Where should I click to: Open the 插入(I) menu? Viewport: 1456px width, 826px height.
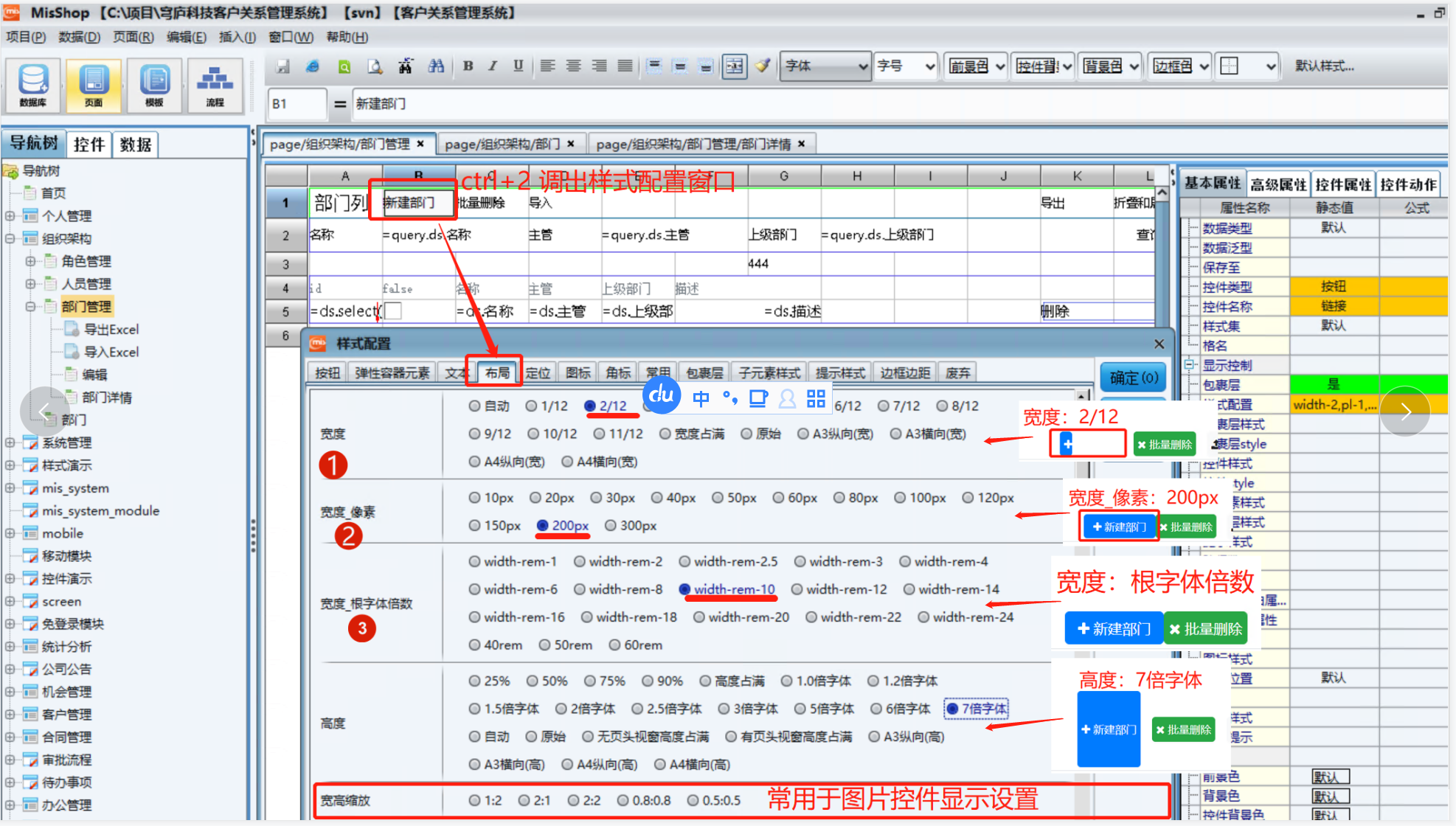[x=237, y=37]
